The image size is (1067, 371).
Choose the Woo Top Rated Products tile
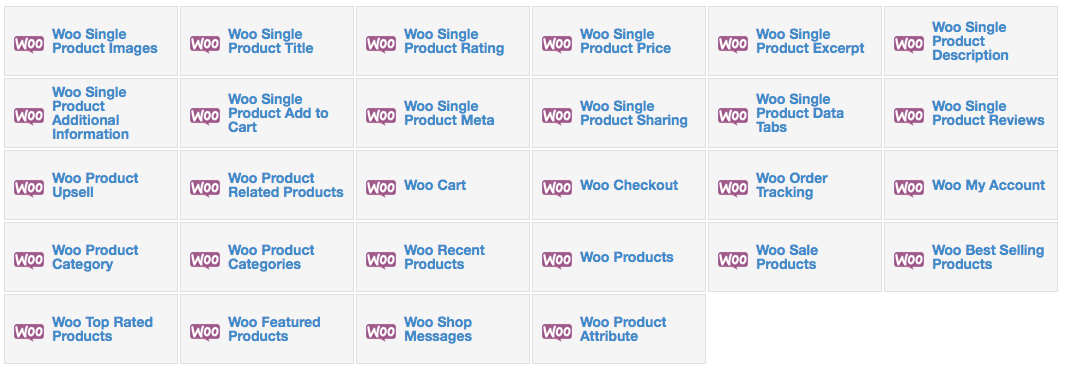[x=91, y=329]
